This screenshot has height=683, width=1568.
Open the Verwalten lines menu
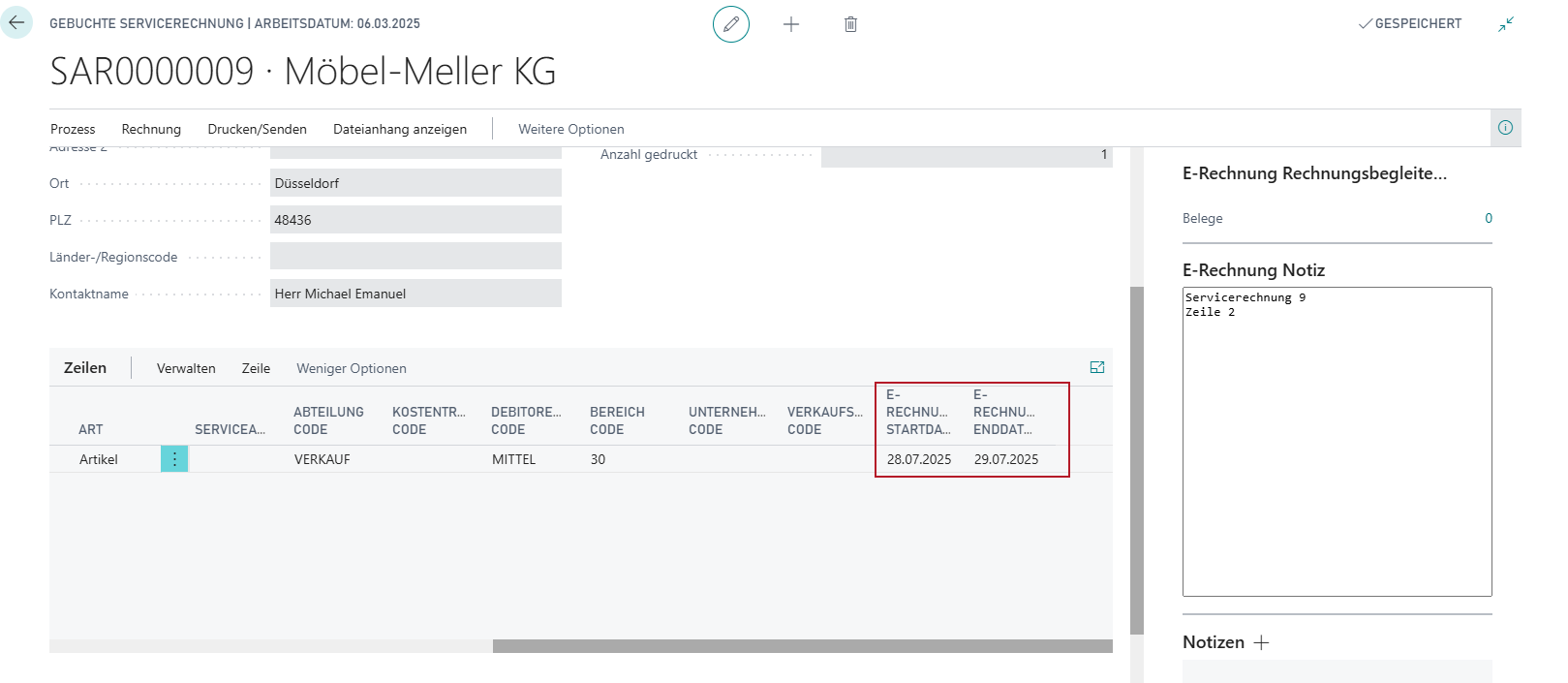[186, 368]
